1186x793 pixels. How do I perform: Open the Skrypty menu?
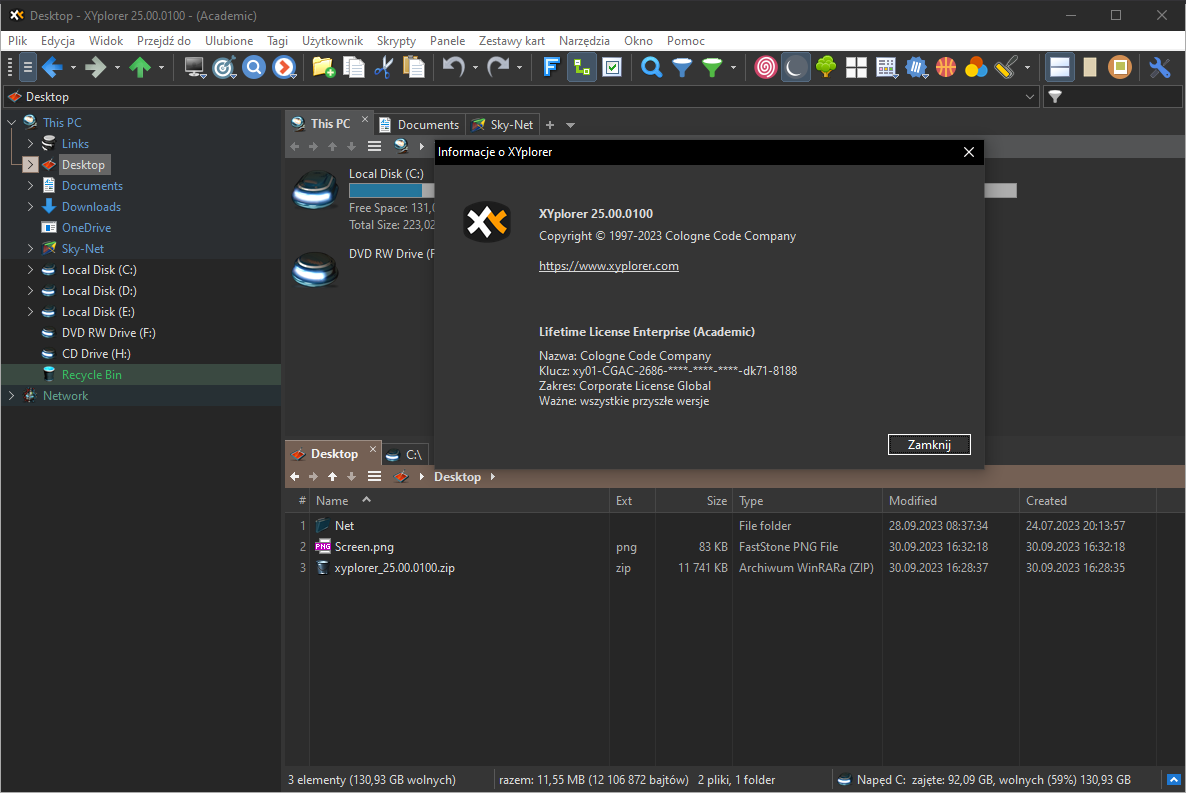coord(396,41)
